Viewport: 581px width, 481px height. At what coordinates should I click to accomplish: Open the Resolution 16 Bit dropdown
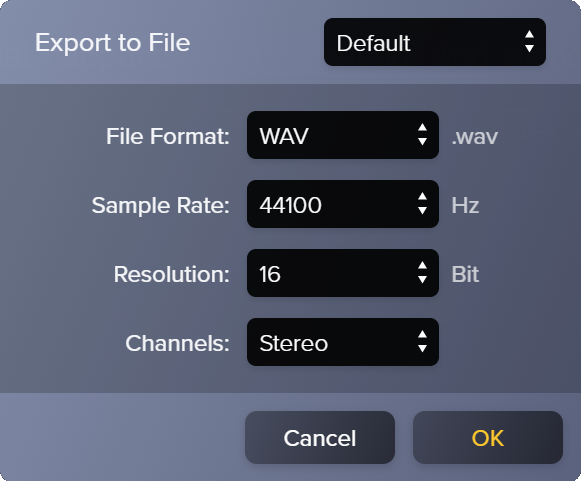[x=343, y=273]
